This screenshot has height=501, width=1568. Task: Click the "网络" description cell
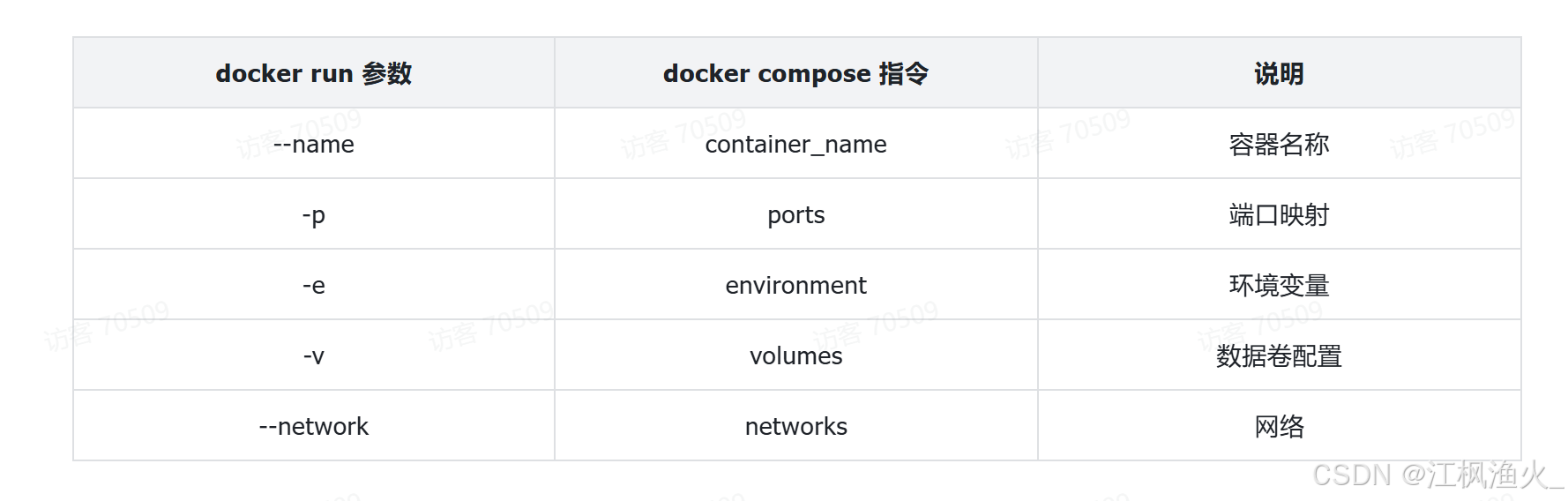click(x=1279, y=427)
